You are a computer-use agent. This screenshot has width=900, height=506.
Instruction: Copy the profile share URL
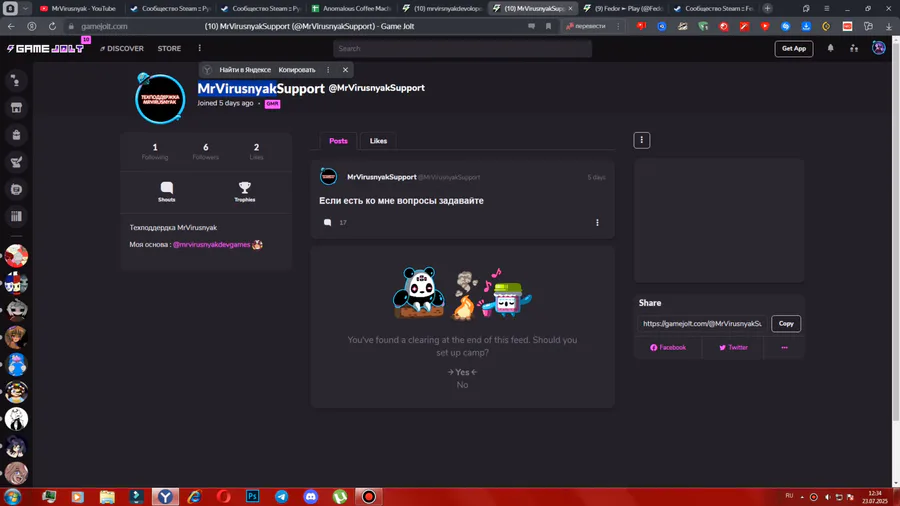(x=786, y=324)
